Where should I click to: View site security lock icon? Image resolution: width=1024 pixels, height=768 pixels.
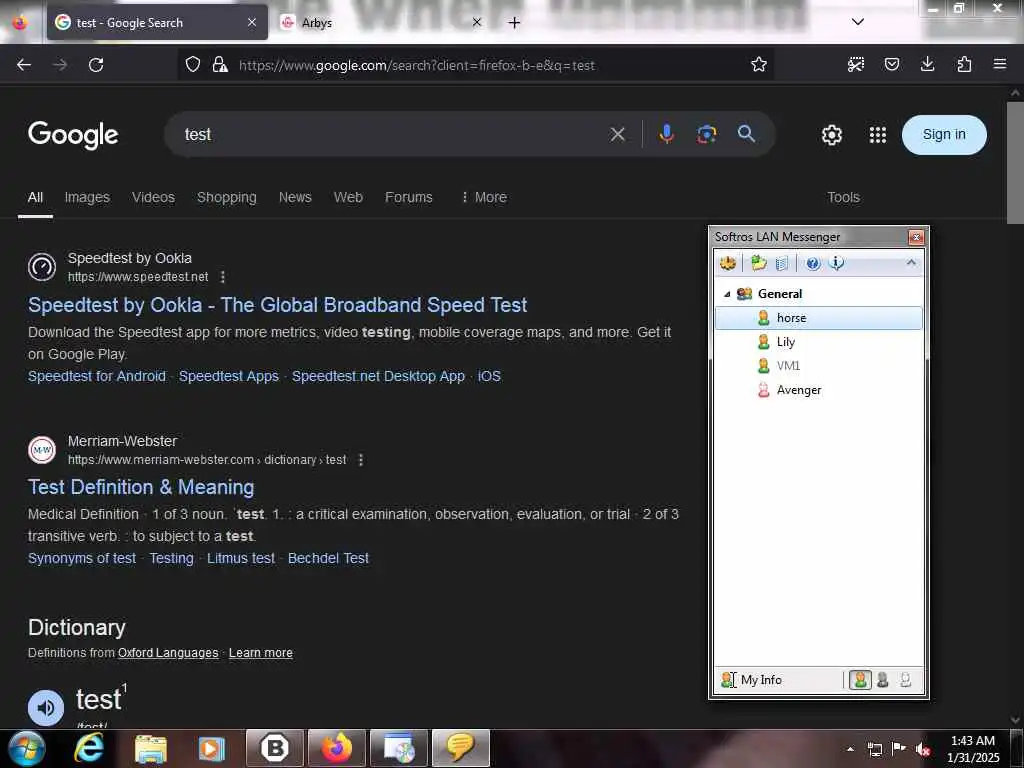coord(220,65)
